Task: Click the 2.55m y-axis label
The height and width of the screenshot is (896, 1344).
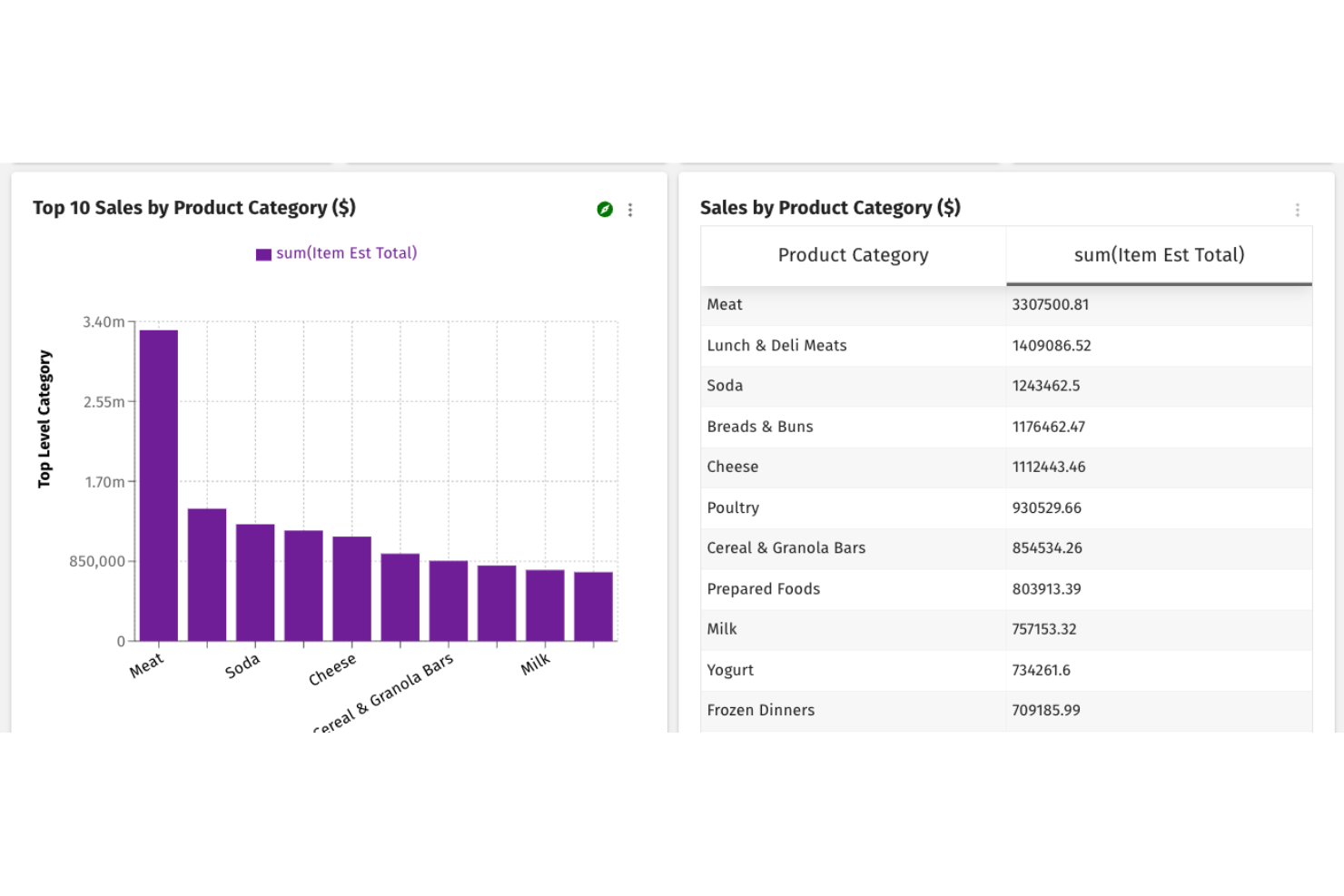Action: coord(104,402)
